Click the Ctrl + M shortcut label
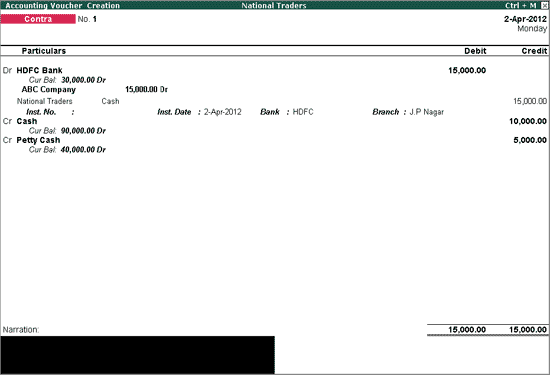This screenshot has height=375, width=550. tap(521, 5)
